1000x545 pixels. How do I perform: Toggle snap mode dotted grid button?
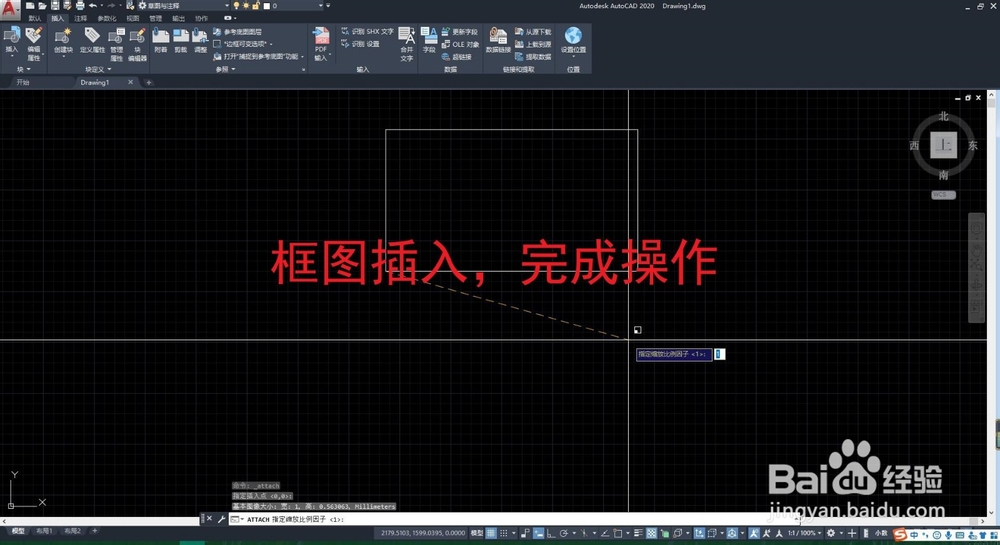click(x=504, y=533)
